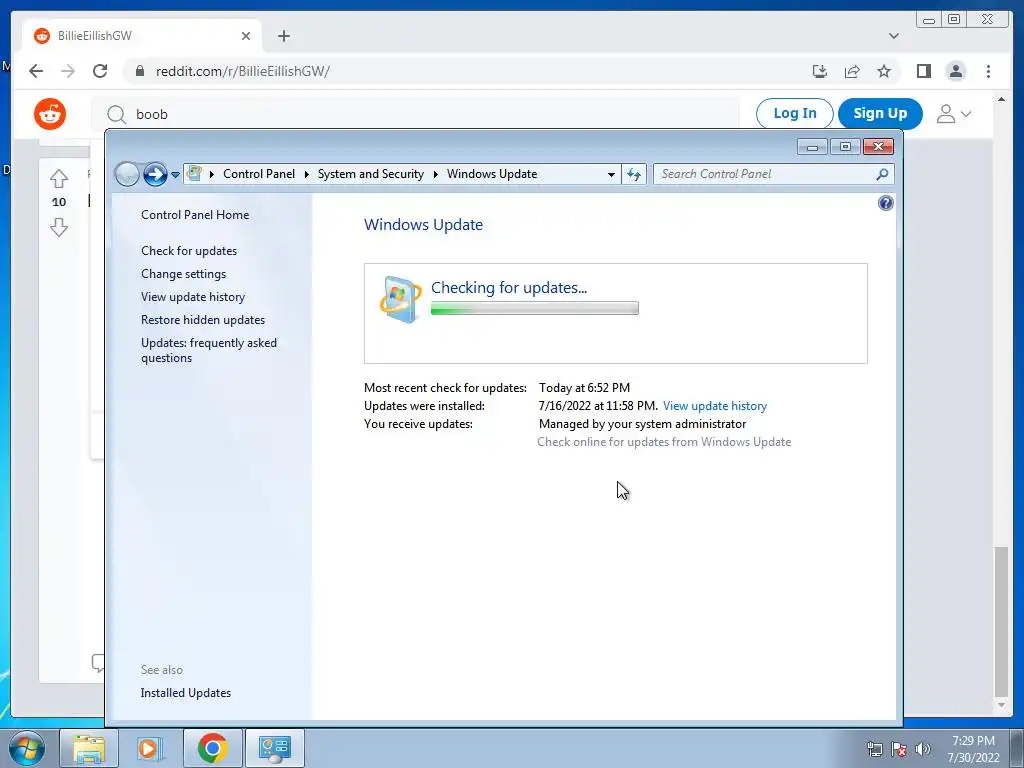This screenshot has height=768, width=1024.
Task: Select the BillieEillishGW tab
Action: coord(142,36)
